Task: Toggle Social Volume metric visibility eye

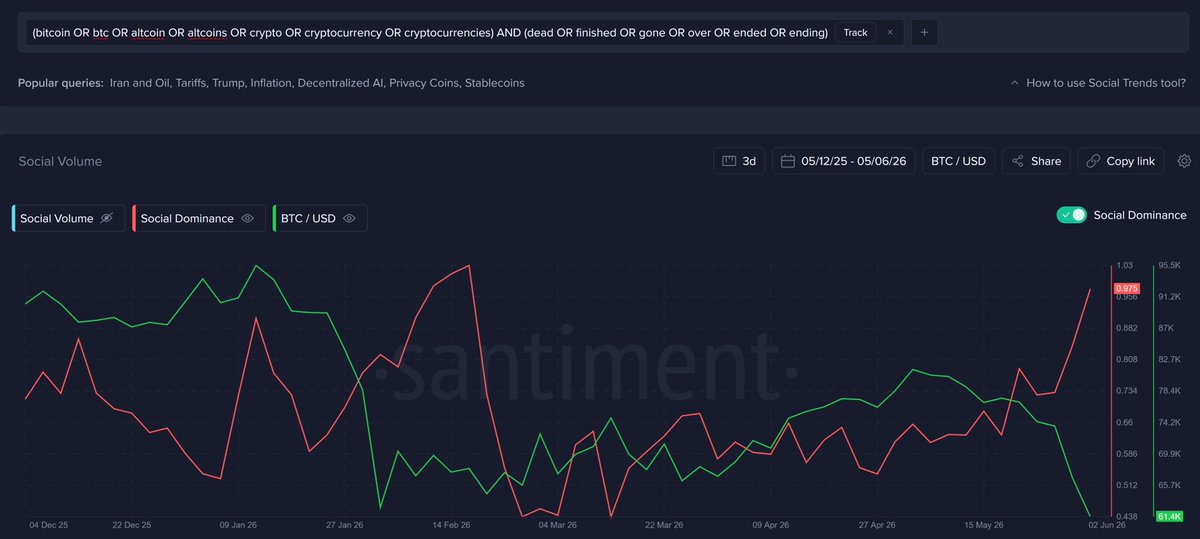Action: 107,218
